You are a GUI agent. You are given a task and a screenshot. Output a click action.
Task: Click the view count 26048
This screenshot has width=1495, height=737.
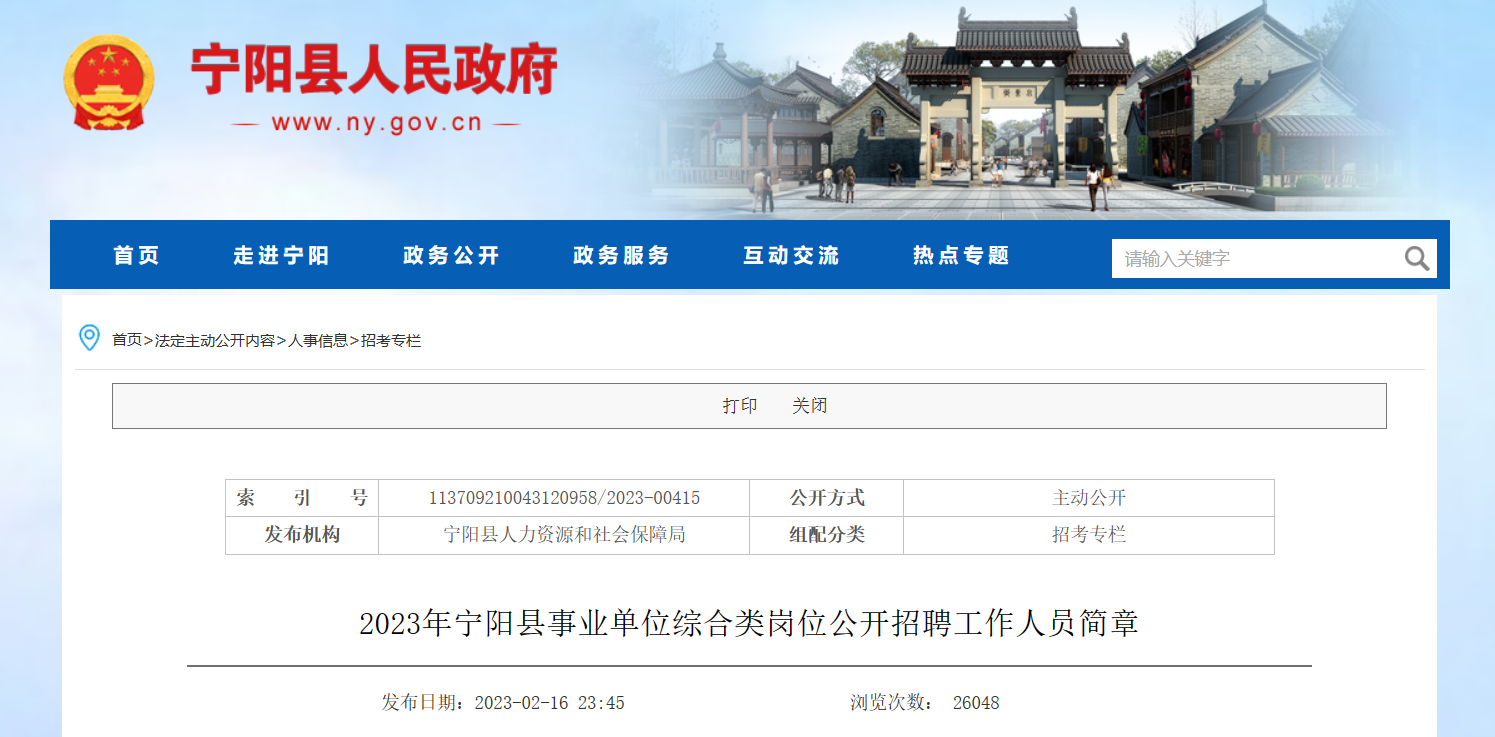[976, 703]
